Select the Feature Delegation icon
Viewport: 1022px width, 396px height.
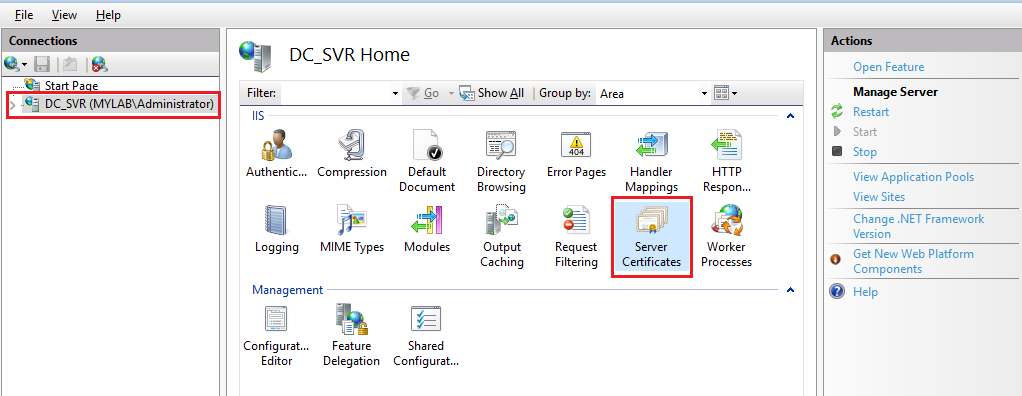351,320
